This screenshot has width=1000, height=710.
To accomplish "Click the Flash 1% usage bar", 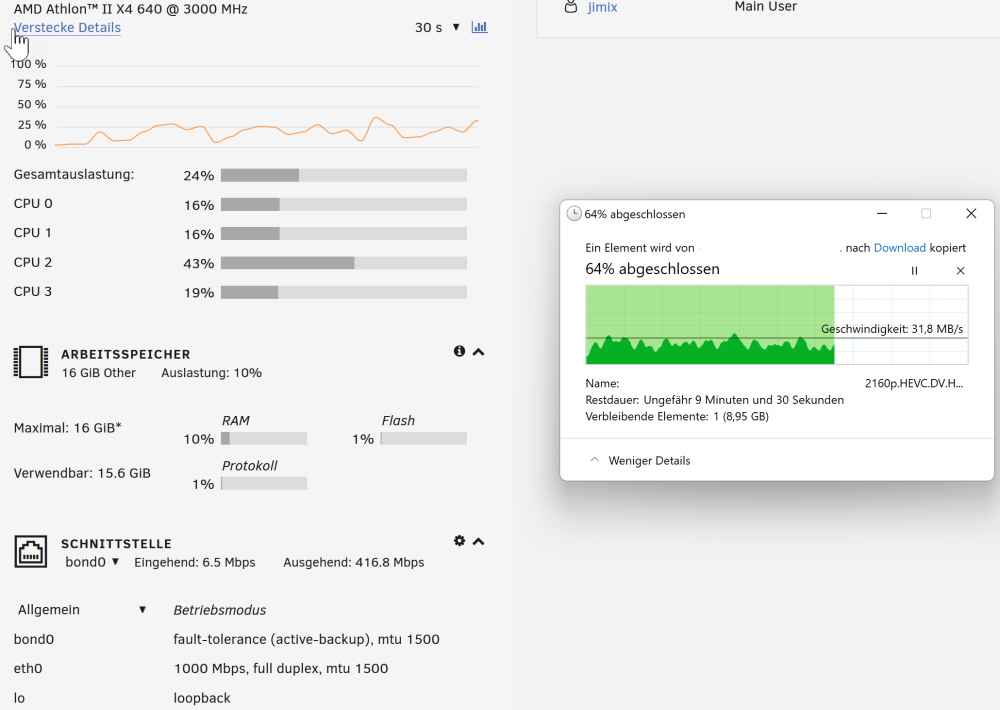I will click(x=423, y=439).
